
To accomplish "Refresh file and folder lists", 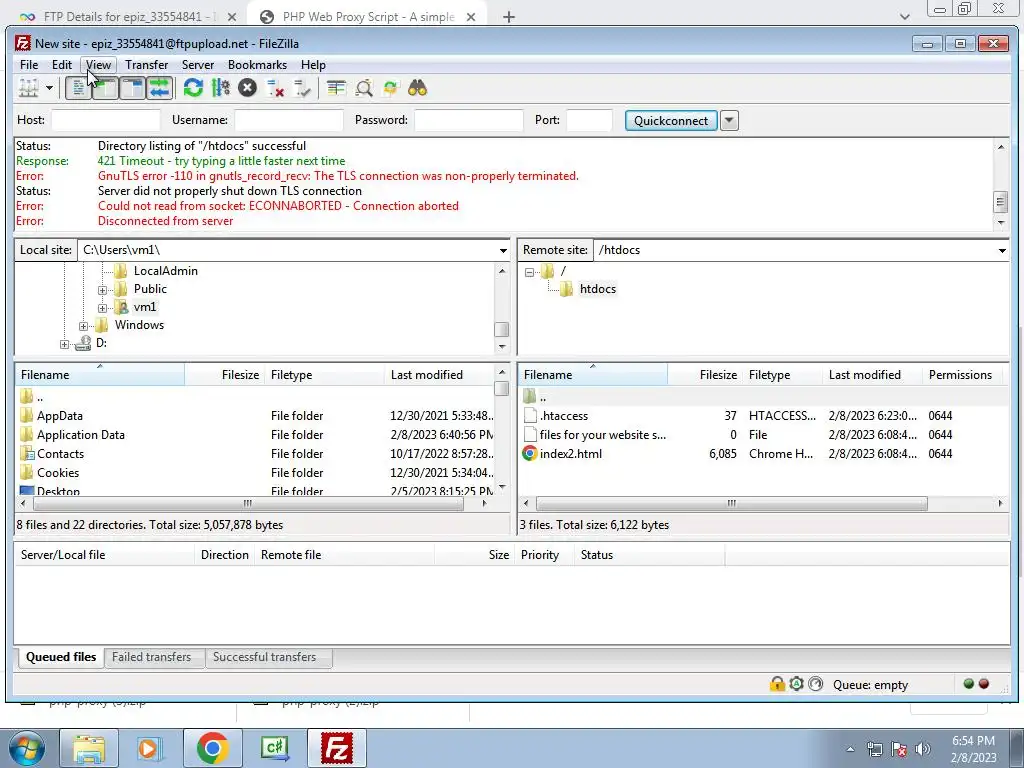I will coord(193,88).
